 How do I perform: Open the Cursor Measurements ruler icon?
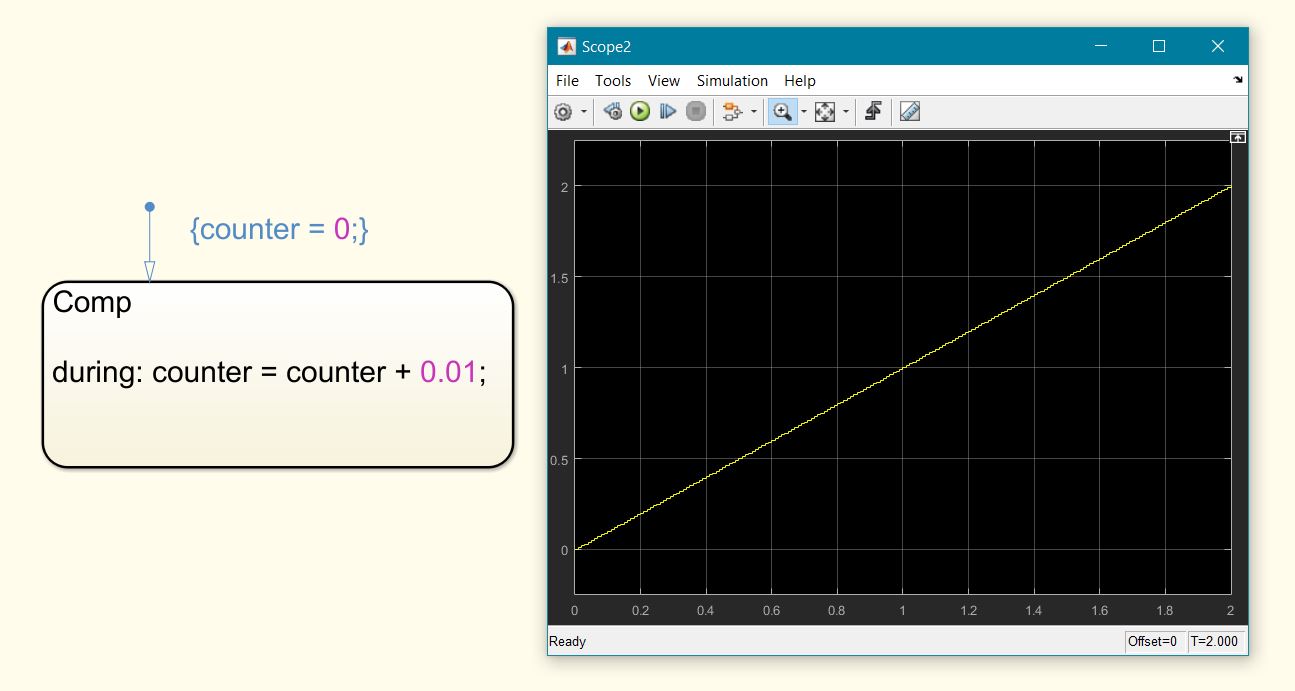[x=909, y=112]
